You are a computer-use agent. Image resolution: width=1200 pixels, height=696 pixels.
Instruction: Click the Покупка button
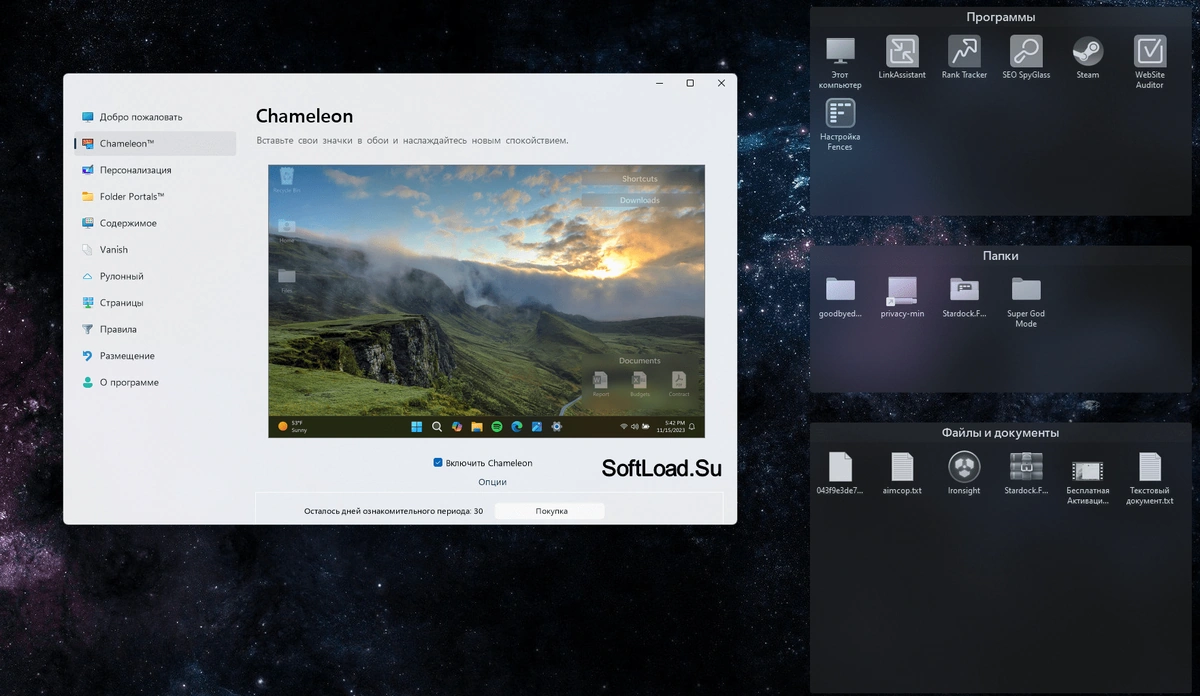pos(551,511)
